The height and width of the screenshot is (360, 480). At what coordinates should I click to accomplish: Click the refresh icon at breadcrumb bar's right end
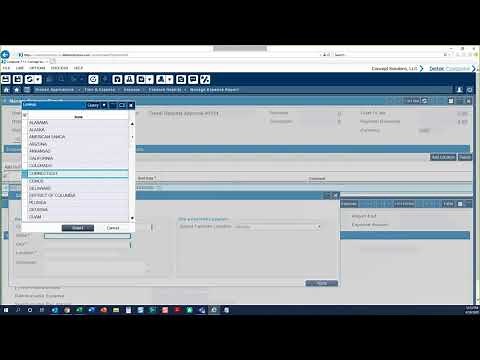(x=470, y=90)
